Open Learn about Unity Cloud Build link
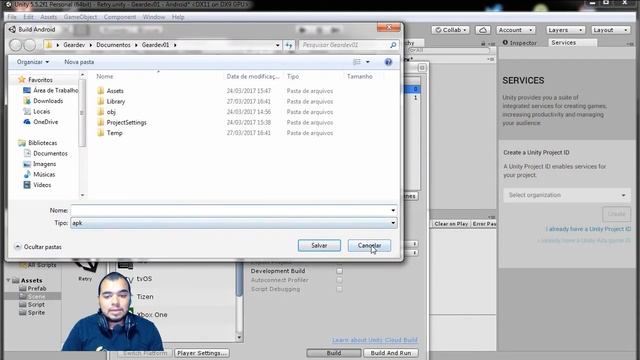The height and width of the screenshot is (360, 640). [375, 340]
